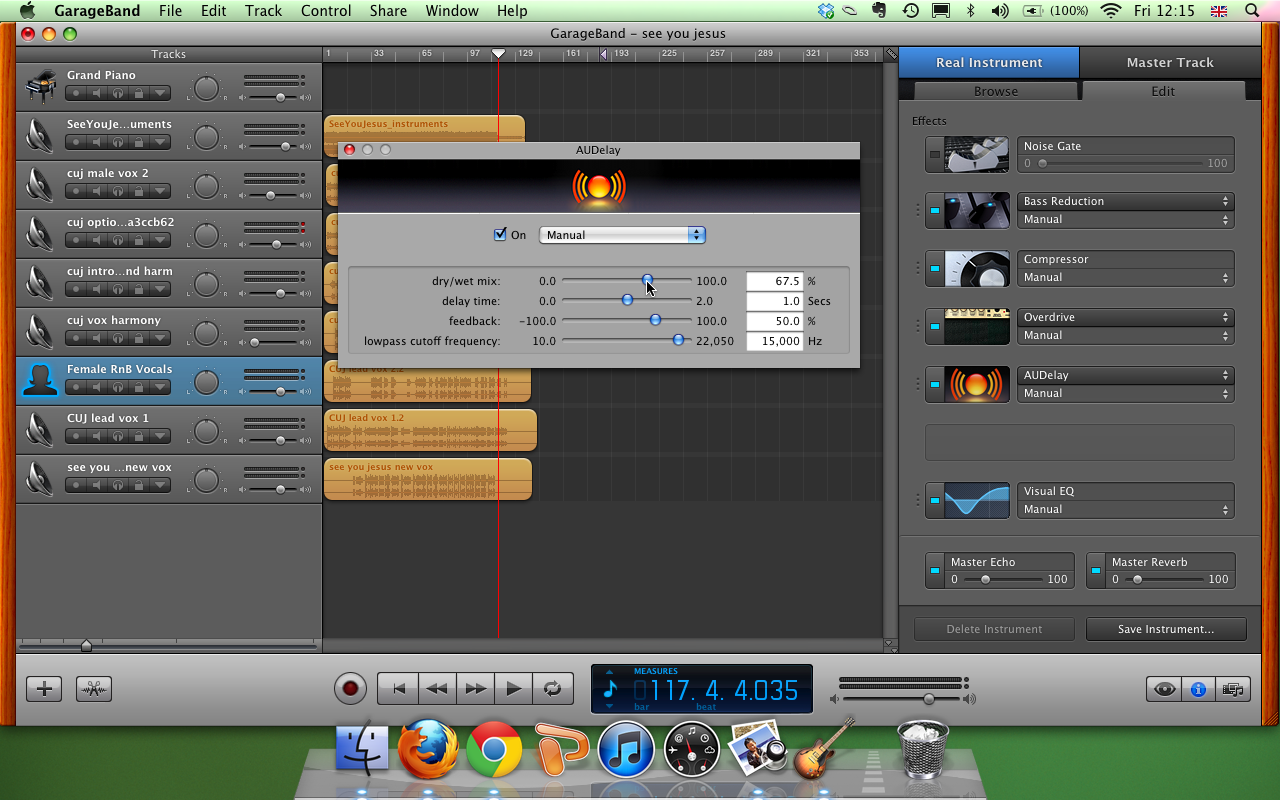Open the Overdrive effect editor icon
Screen dimensions: 1280x800
coord(977,326)
